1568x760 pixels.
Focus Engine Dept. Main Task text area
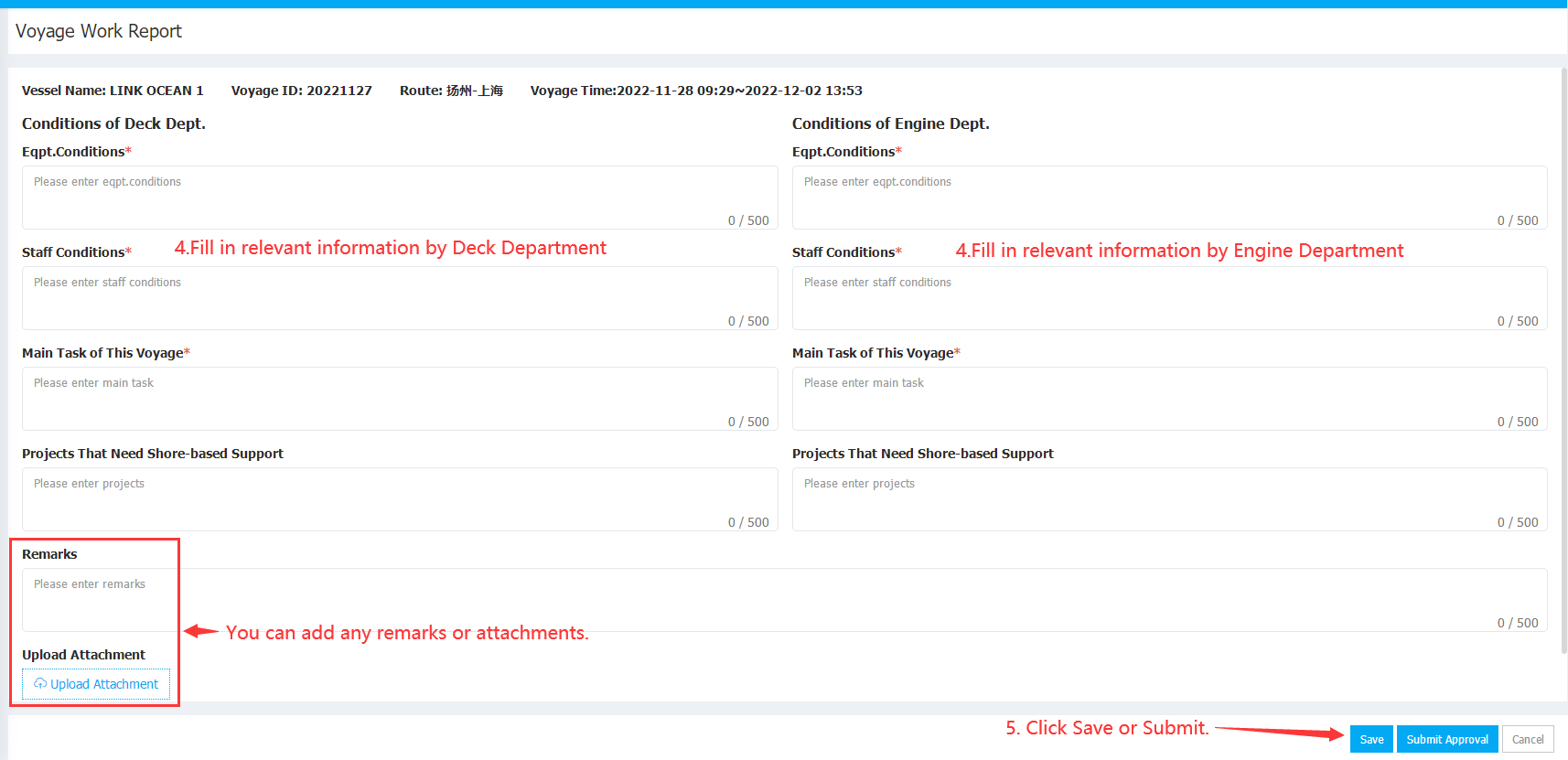point(1169,399)
